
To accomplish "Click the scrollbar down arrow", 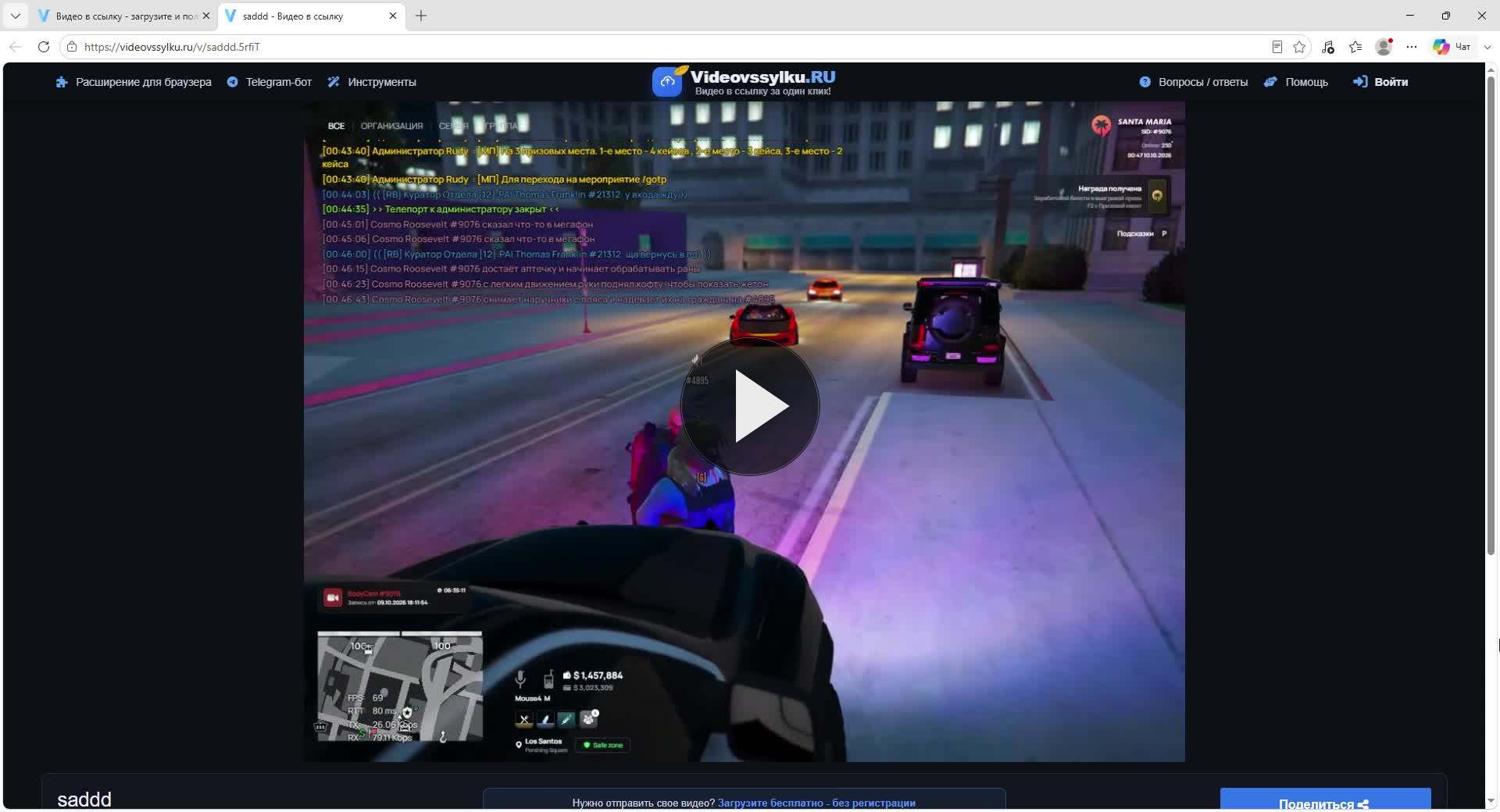I will click(1491, 801).
